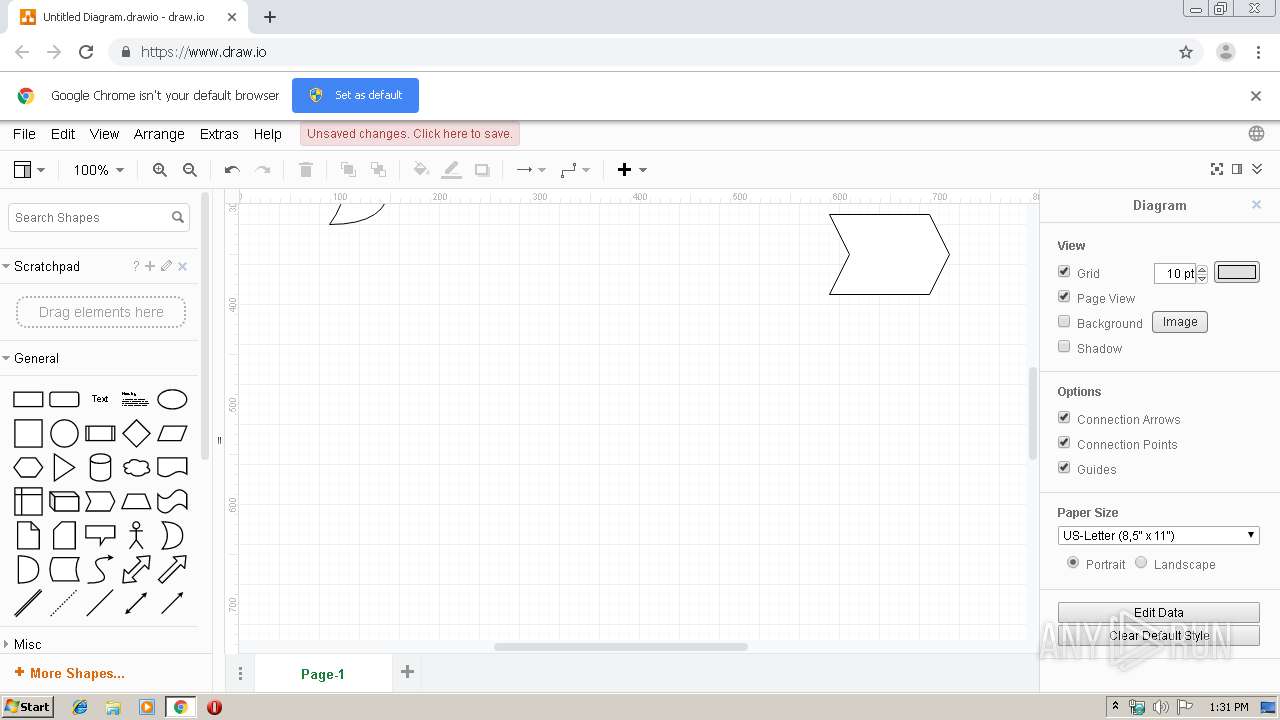Screen dimensions: 1280x720
Task: Click the Search Shapes input field
Action: (98, 217)
